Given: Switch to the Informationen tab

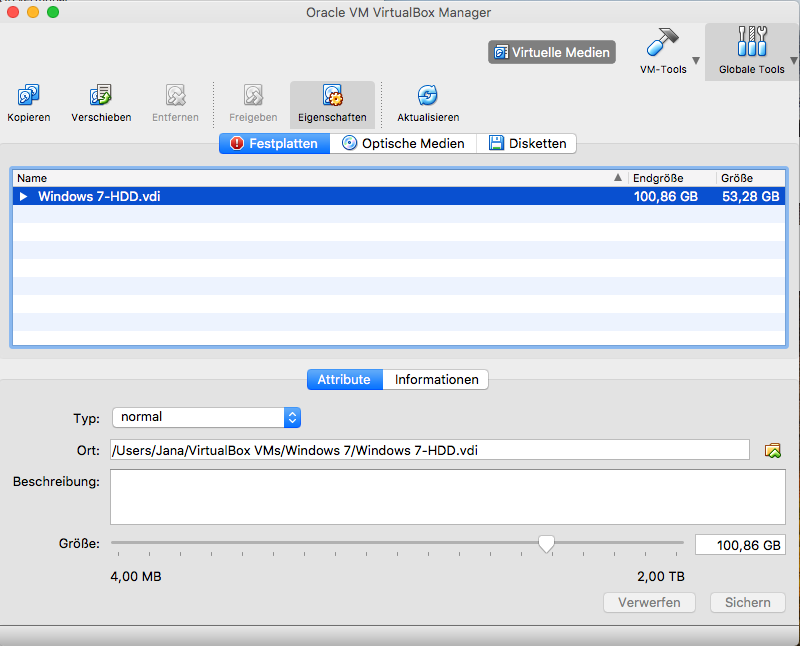Looking at the screenshot, I should pos(436,380).
